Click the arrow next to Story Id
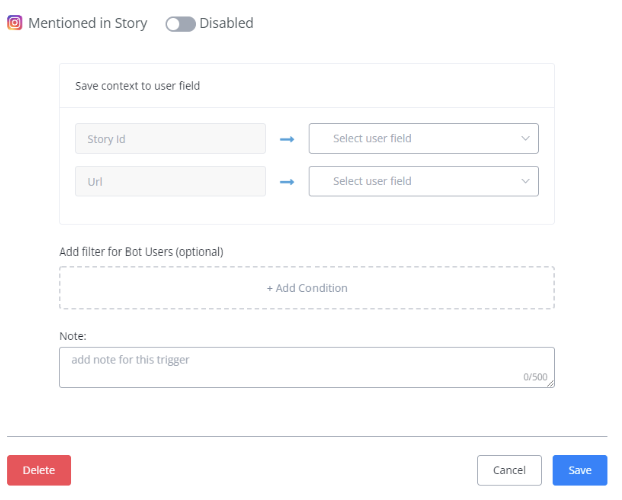The height and width of the screenshot is (500, 622). click(287, 139)
